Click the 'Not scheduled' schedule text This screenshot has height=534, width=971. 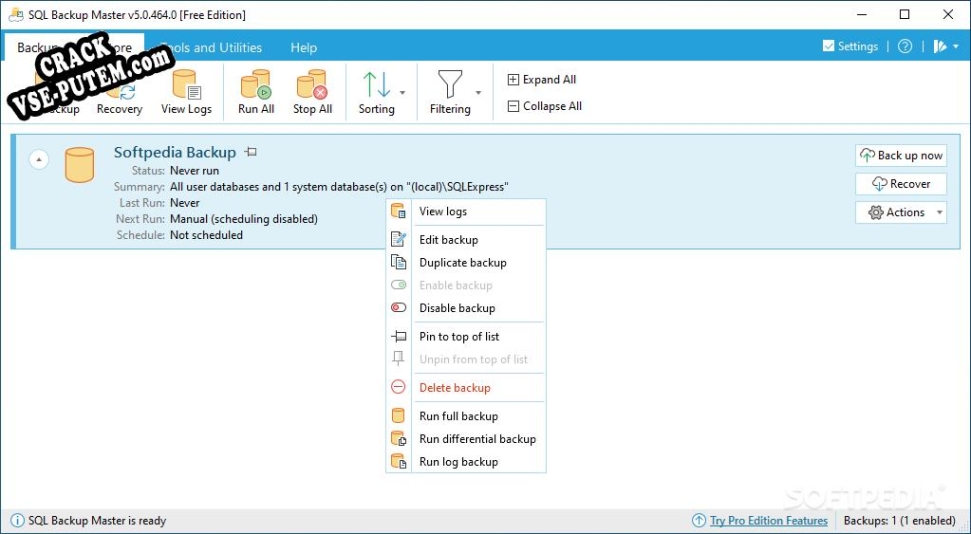click(206, 235)
